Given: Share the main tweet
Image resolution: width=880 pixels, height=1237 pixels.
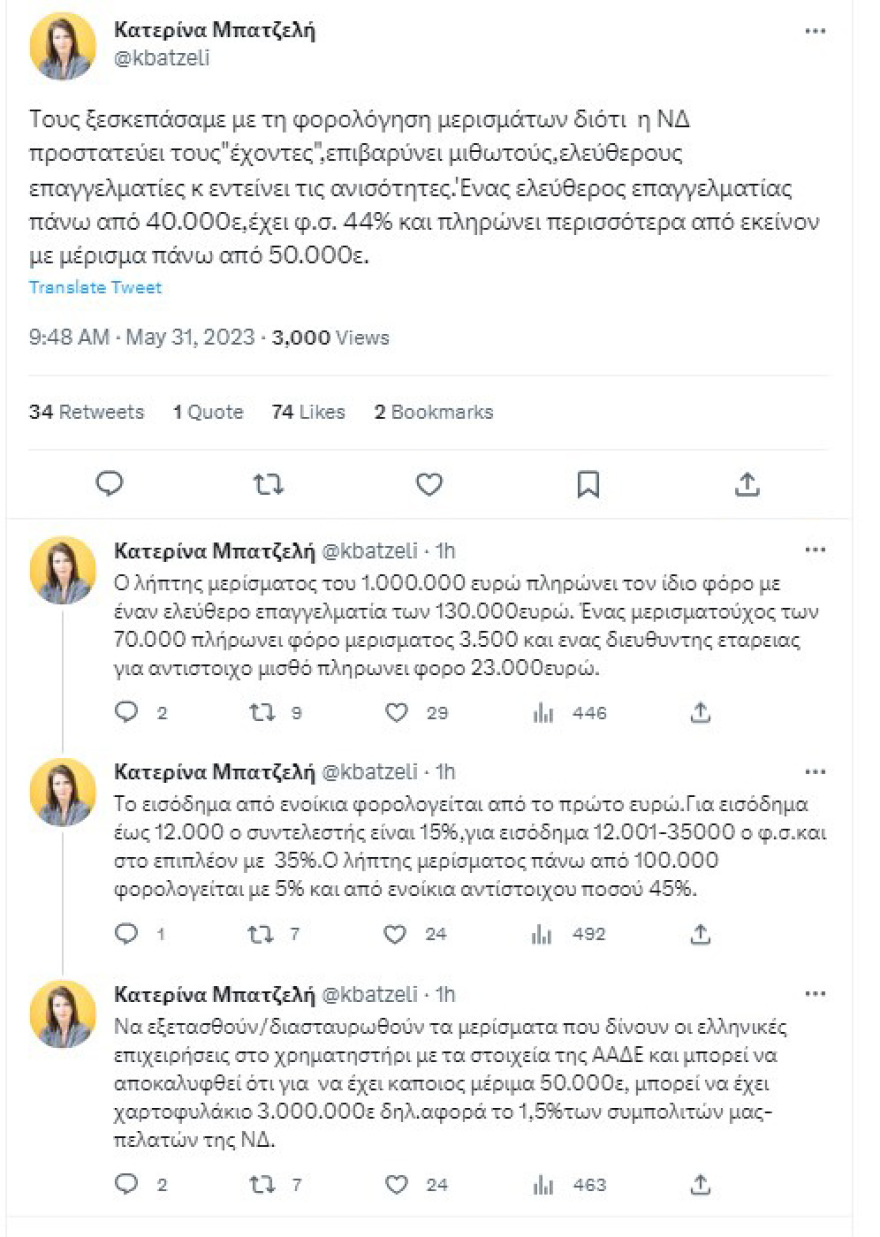Looking at the screenshot, I should (747, 485).
